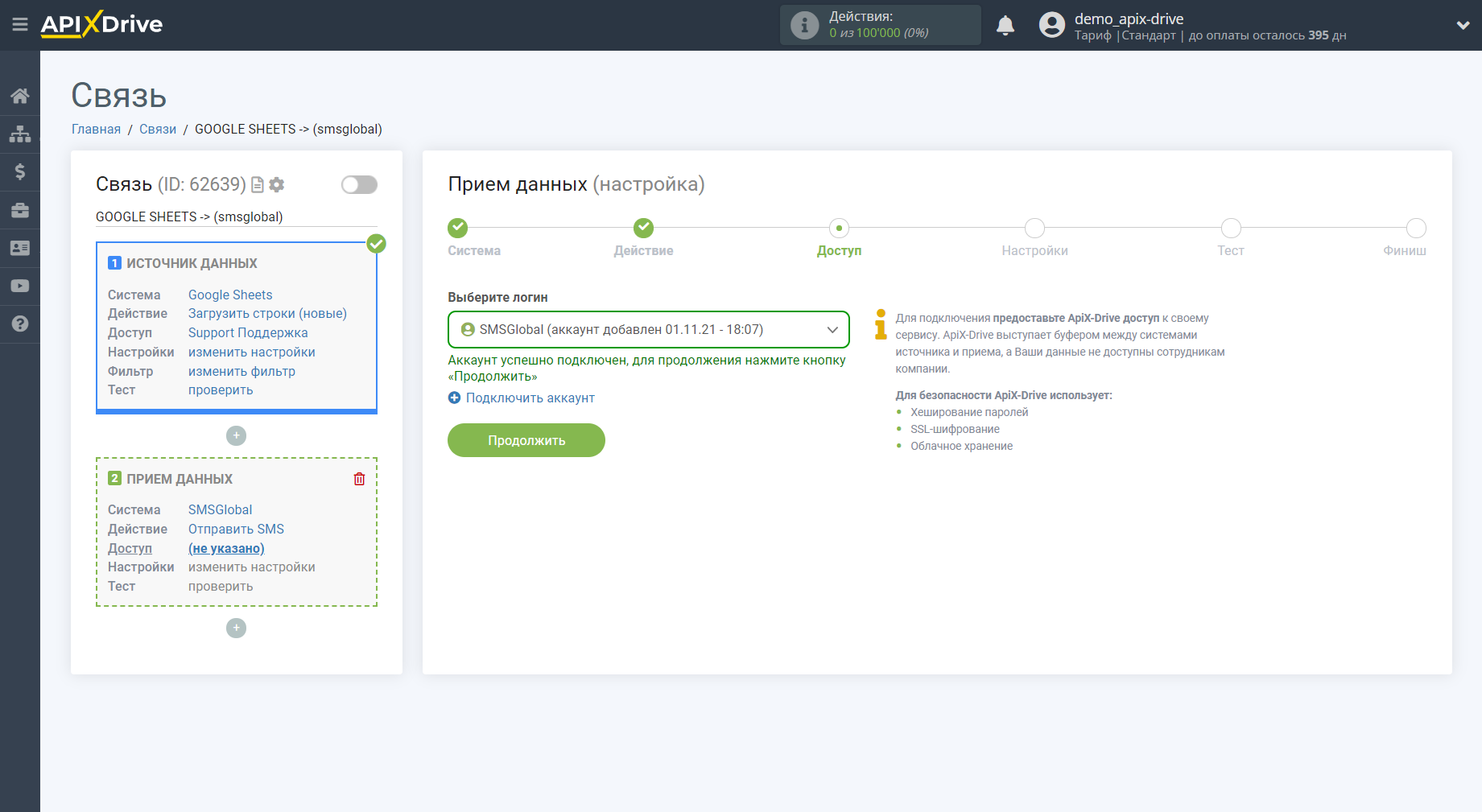Open the briefcase sidebar icon
The width and height of the screenshot is (1482, 812).
pyautogui.click(x=20, y=210)
